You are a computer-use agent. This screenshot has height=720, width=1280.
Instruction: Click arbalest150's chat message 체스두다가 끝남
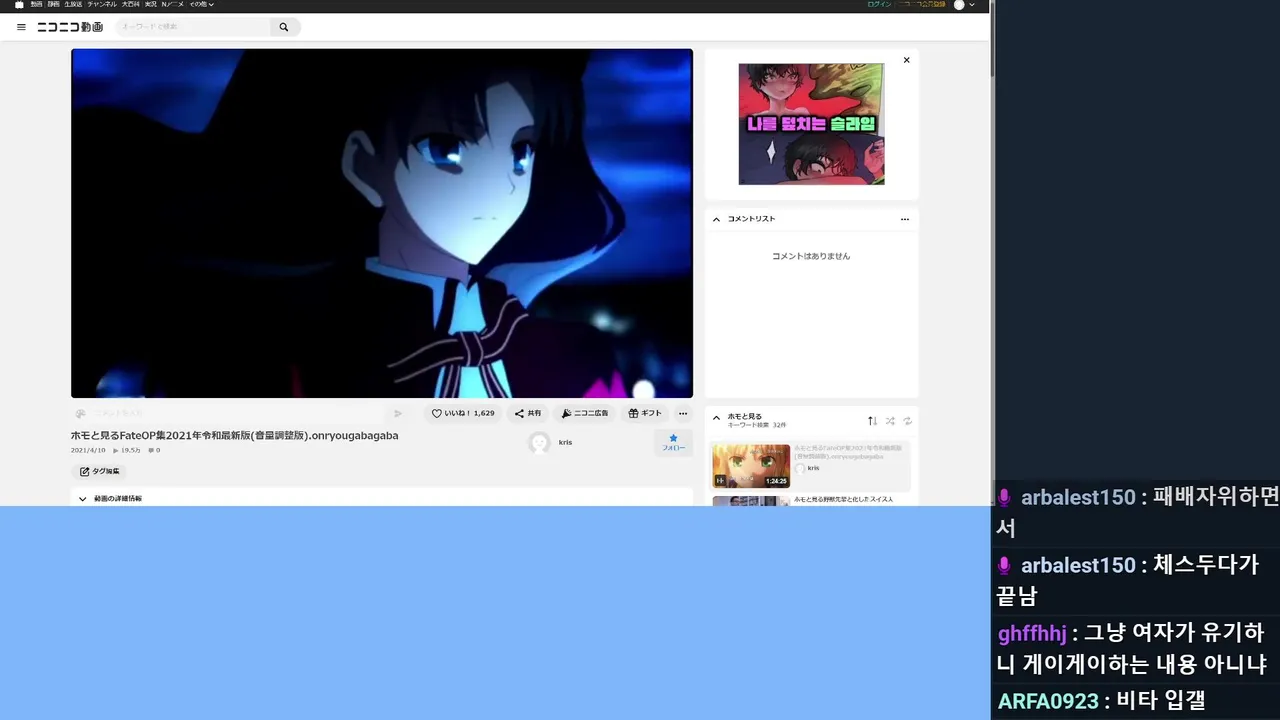coord(1135,580)
